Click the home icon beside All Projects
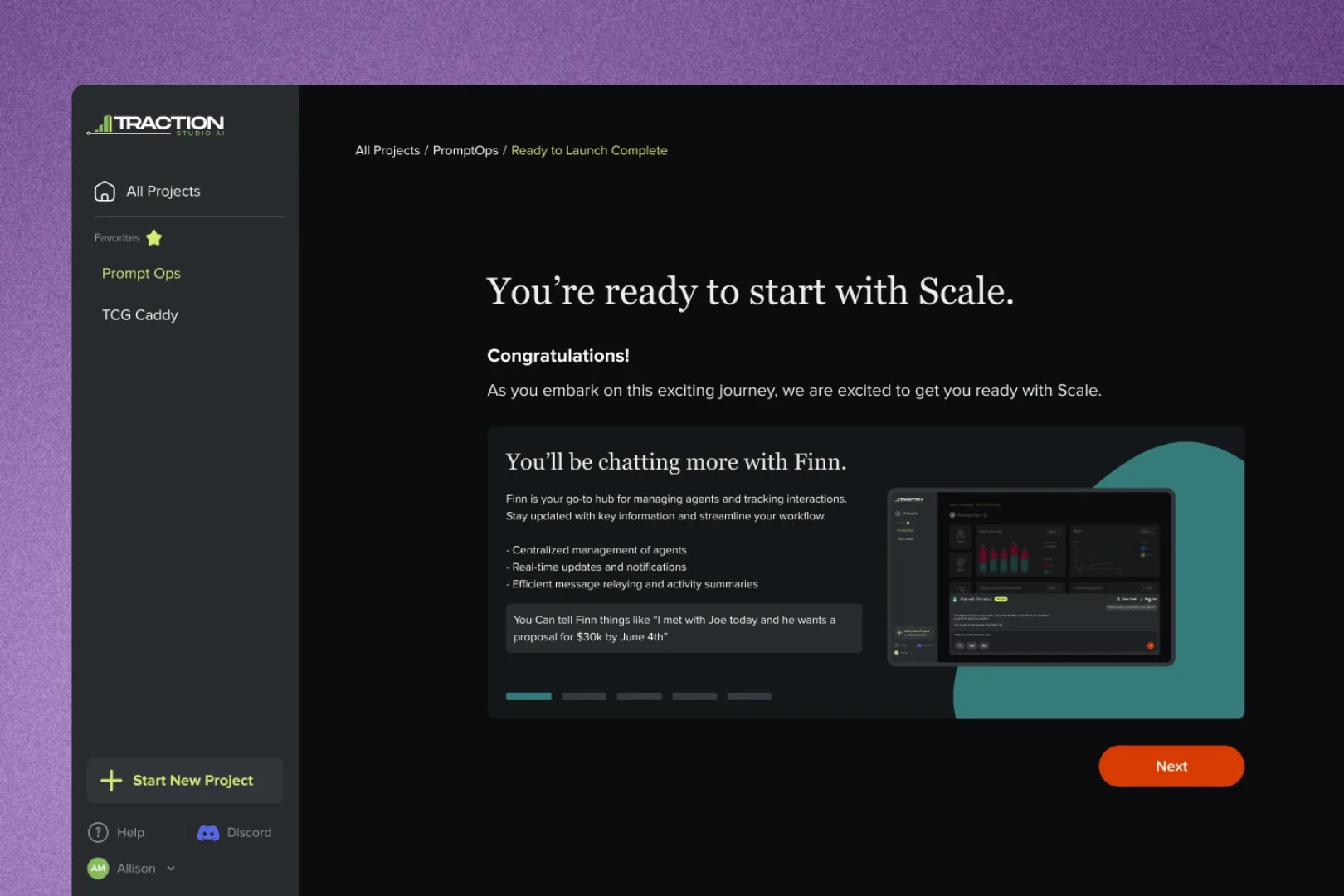The width and height of the screenshot is (1344, 896). (105, 192)
